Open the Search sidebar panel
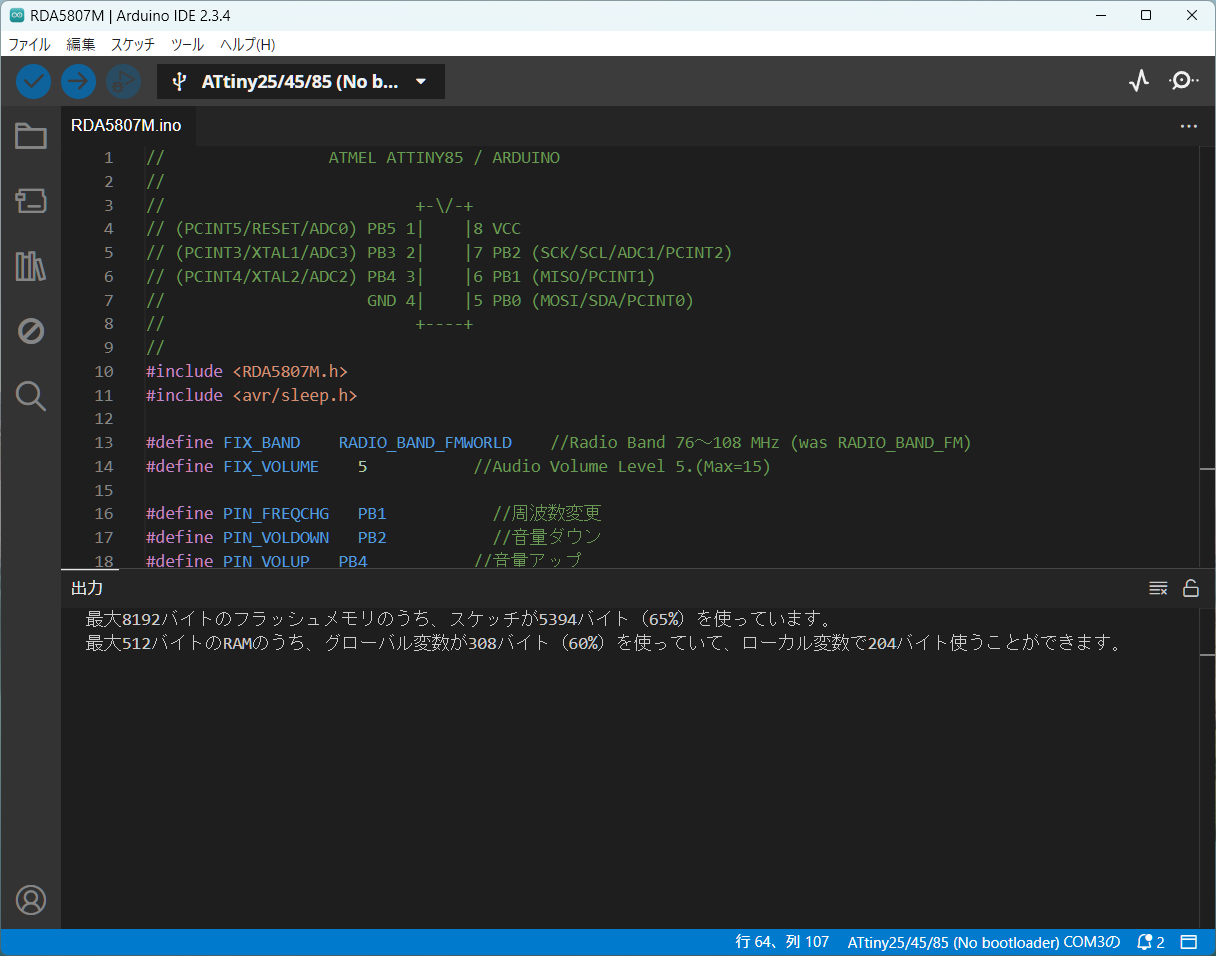Screen dimensions: 1216x956 pyautogui.click(x=31, y=396)
